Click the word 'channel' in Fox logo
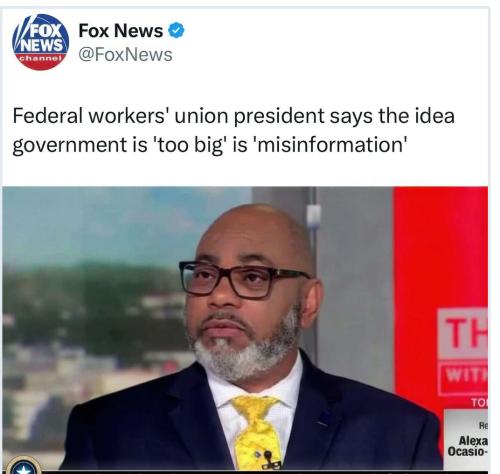 41,58
